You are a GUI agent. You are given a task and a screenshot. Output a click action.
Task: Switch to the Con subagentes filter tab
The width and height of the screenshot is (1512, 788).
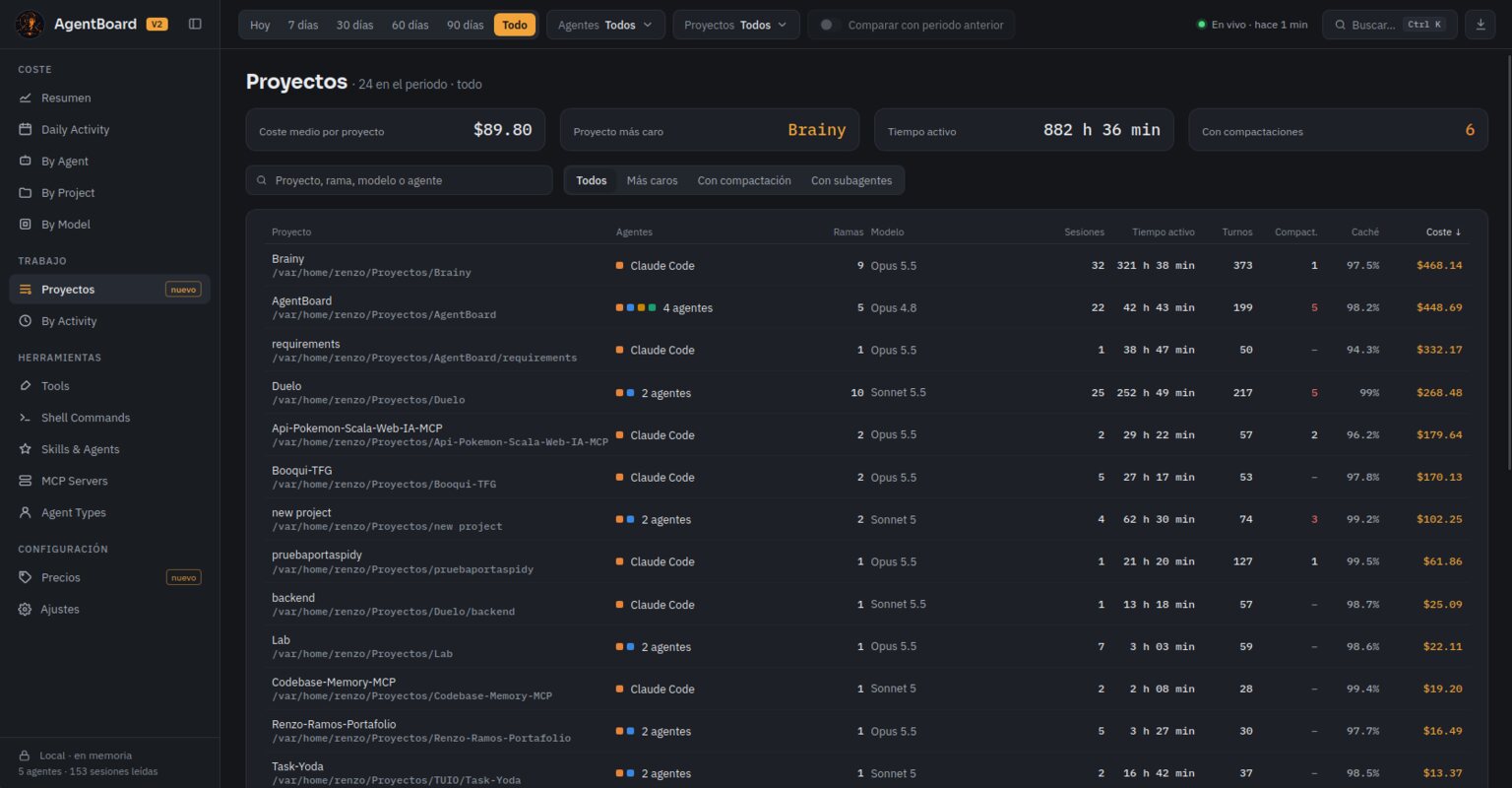click(x=851, y=180)
